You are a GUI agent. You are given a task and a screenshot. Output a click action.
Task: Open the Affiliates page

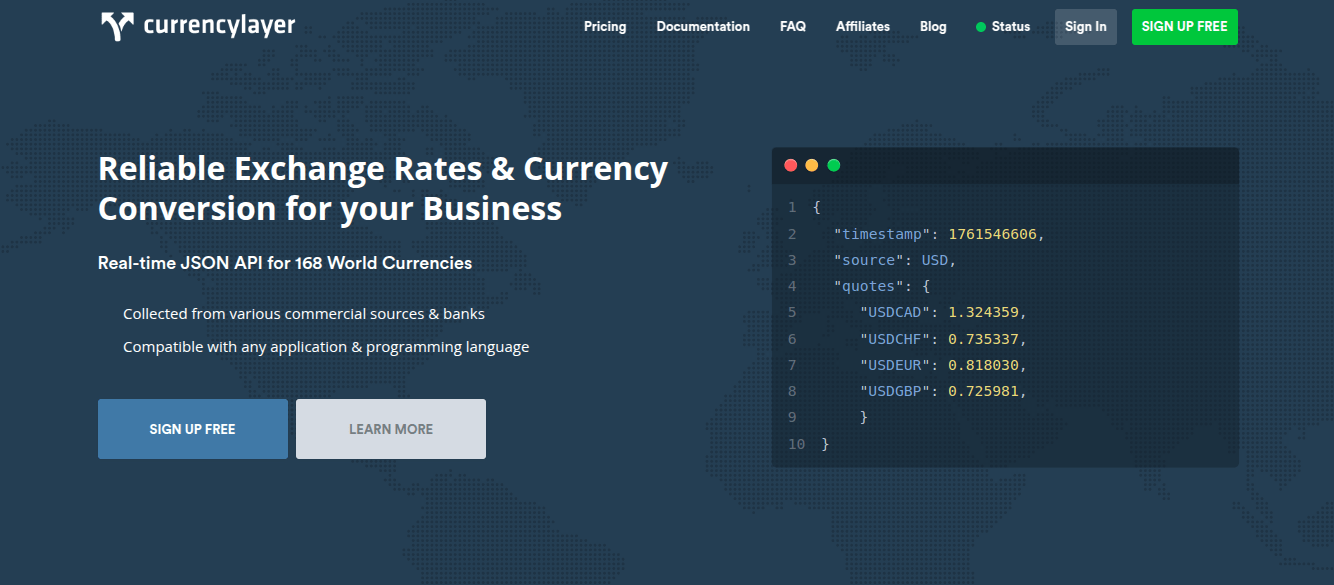click(863, 27)
